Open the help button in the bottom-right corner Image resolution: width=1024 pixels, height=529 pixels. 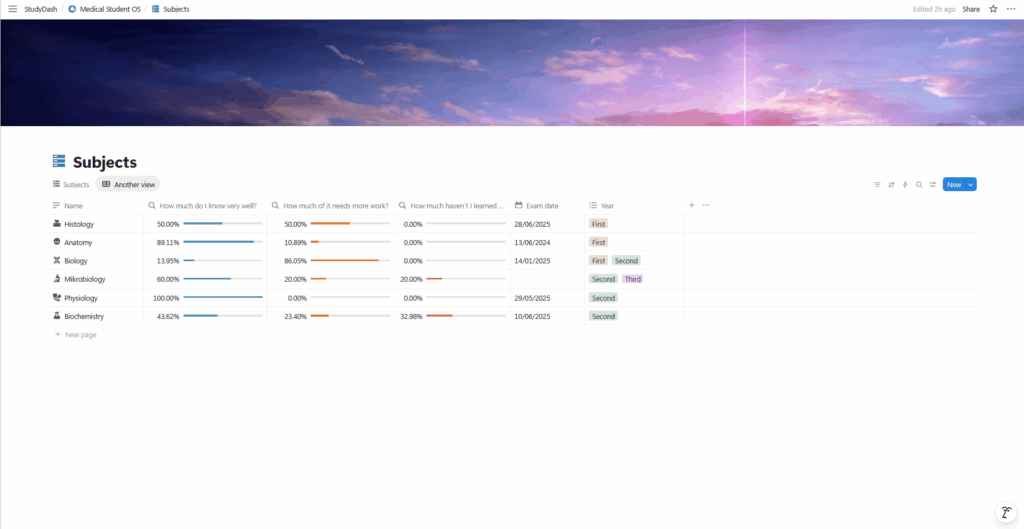[x=1005, y=513]
